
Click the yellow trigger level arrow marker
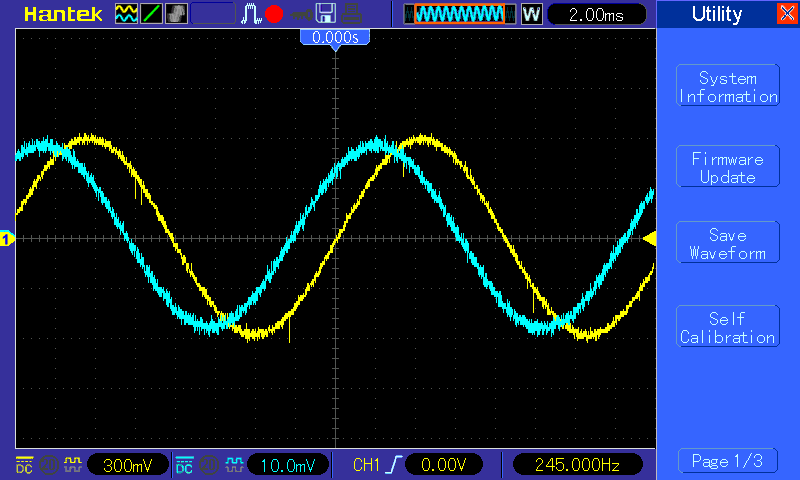tap(649, 238)
